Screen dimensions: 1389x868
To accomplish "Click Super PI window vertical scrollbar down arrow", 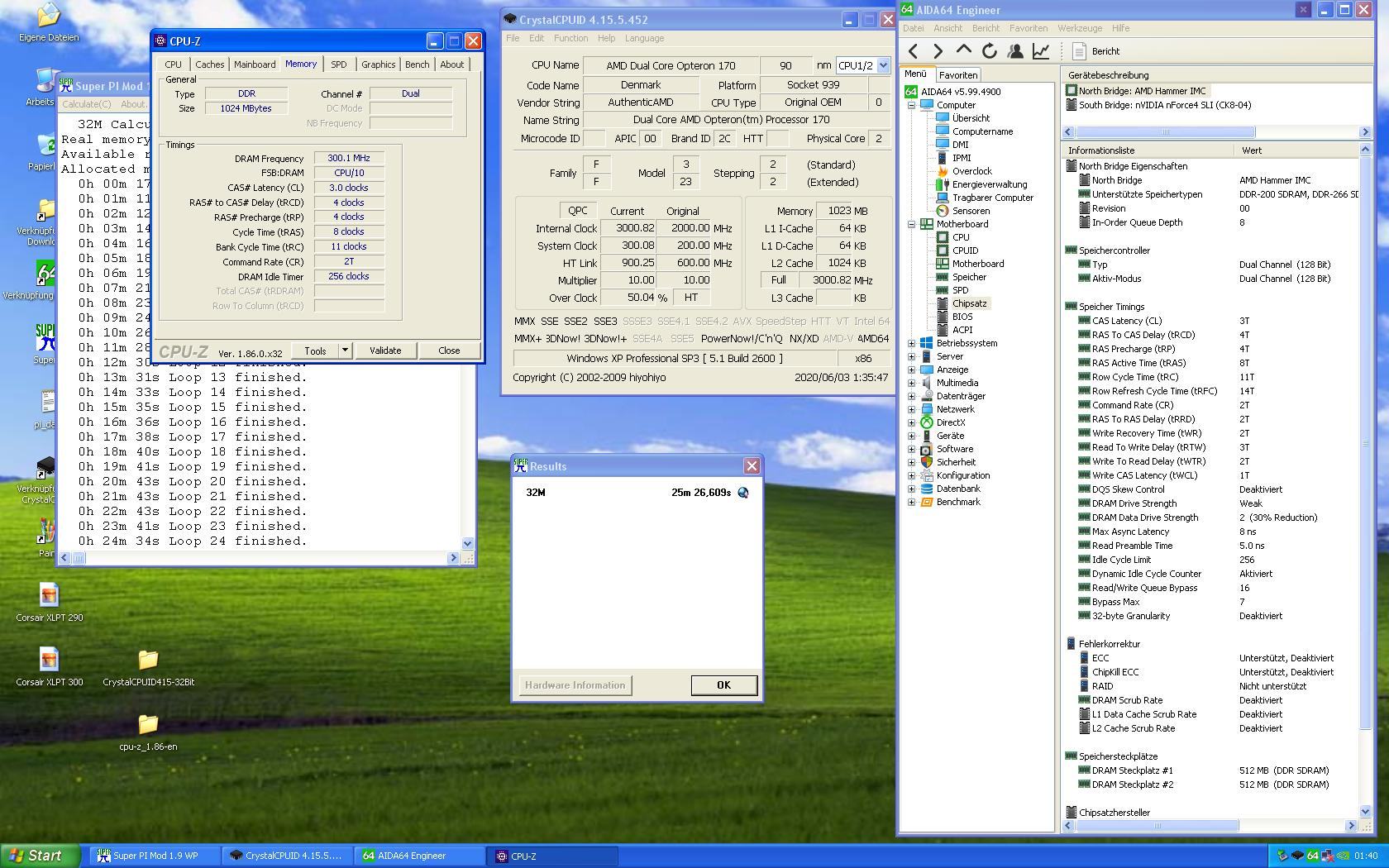I will tap(468, 544).
